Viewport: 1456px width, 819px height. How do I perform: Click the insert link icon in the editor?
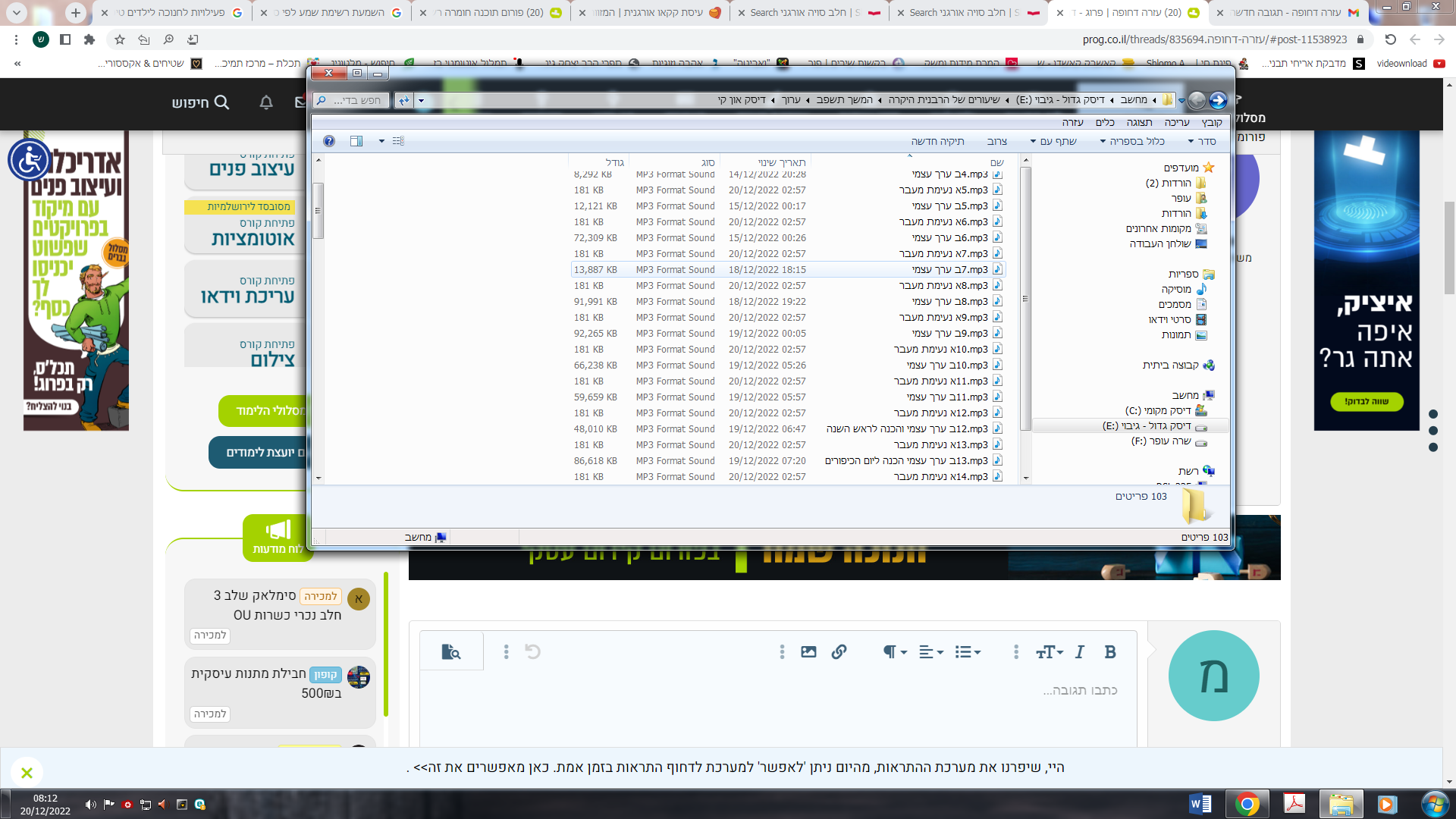click(839, 652)
